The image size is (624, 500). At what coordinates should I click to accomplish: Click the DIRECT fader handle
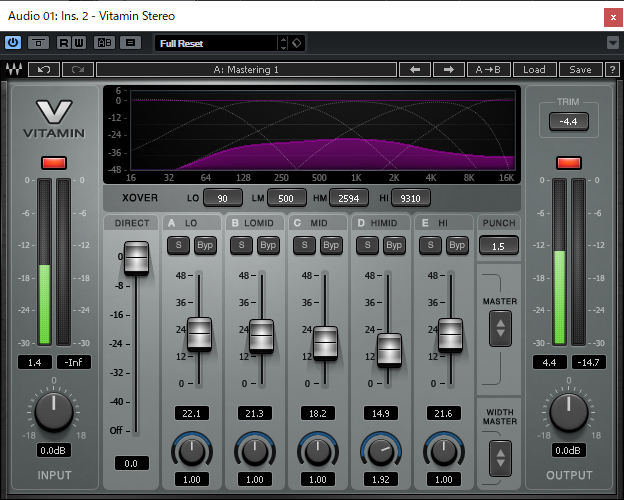tap(136, 258)
